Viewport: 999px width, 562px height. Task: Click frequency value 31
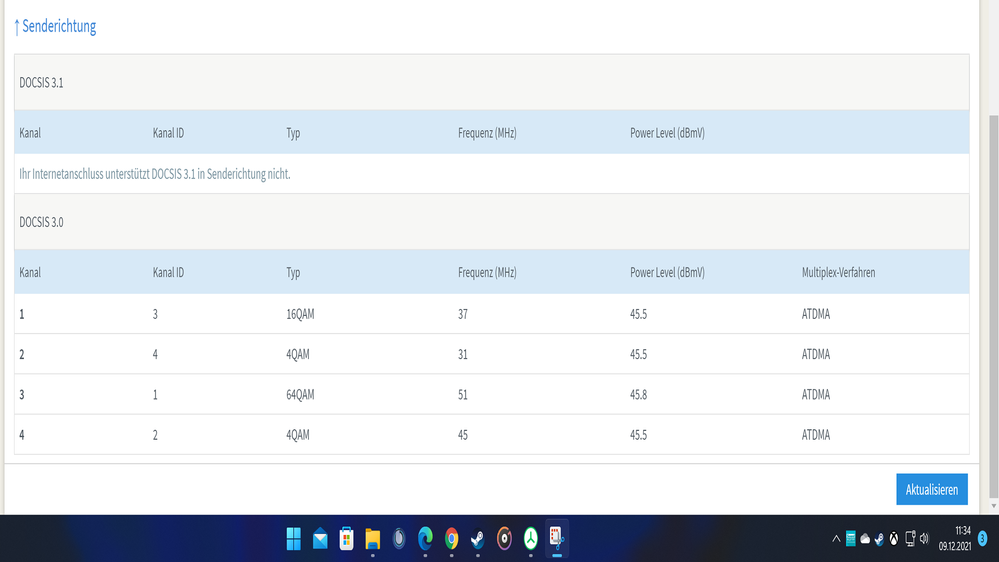click(463, 354)
